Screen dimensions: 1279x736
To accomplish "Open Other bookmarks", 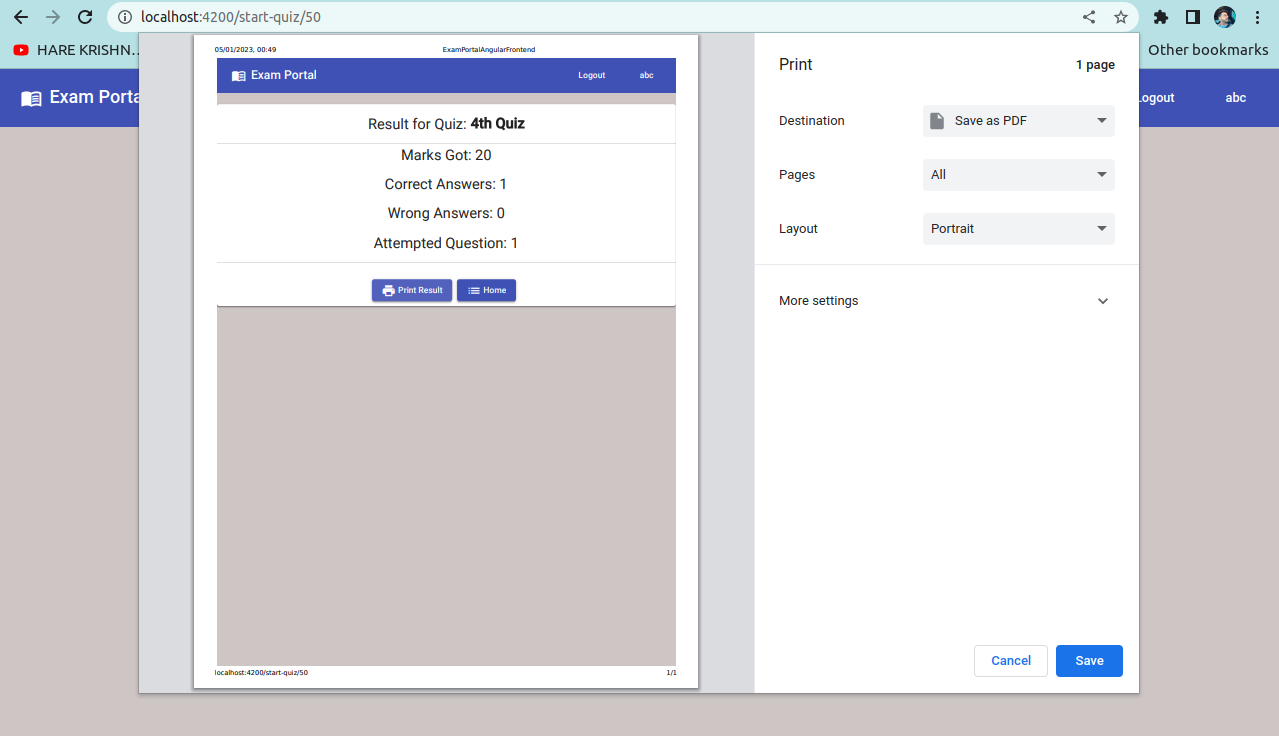I will pyautogui.click(x=1208, y=49).
